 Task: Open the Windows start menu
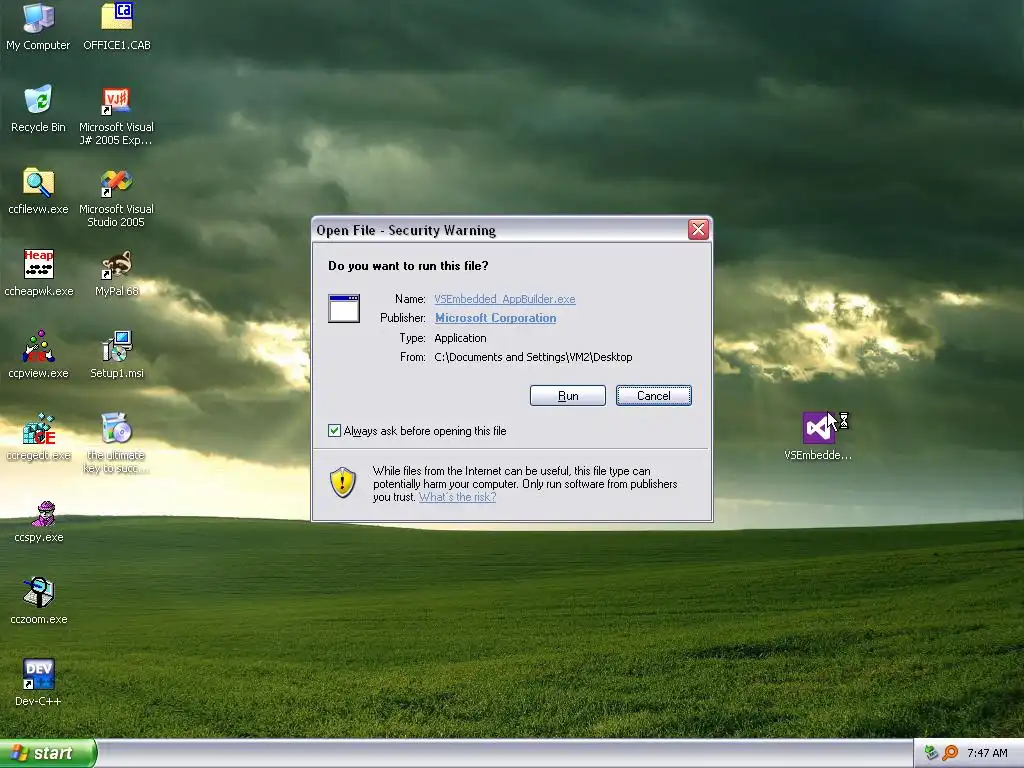[48, 753]
